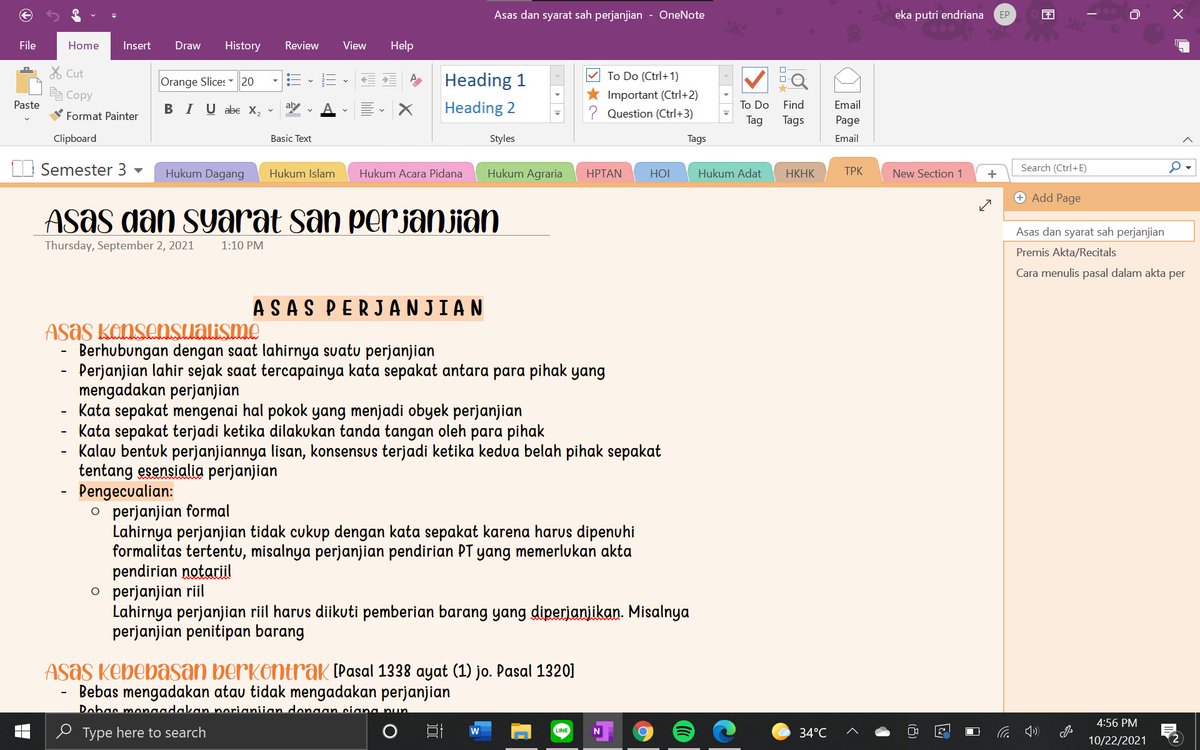Click the Delete X icon in Basic Text
The image size is (1200, 750).
tap(405, 109)
